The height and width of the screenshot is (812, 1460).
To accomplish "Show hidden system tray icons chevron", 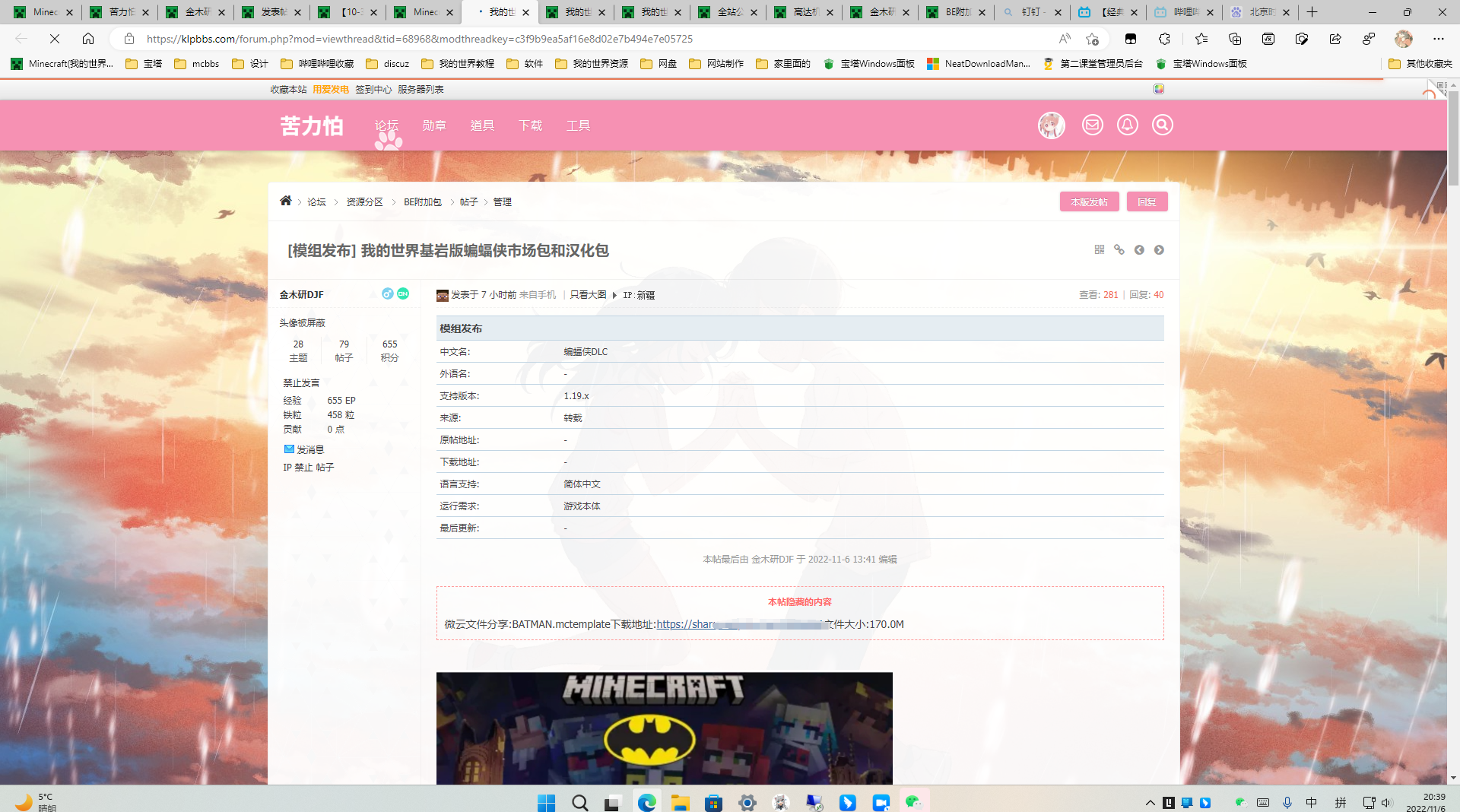I will coord(1150,803).
